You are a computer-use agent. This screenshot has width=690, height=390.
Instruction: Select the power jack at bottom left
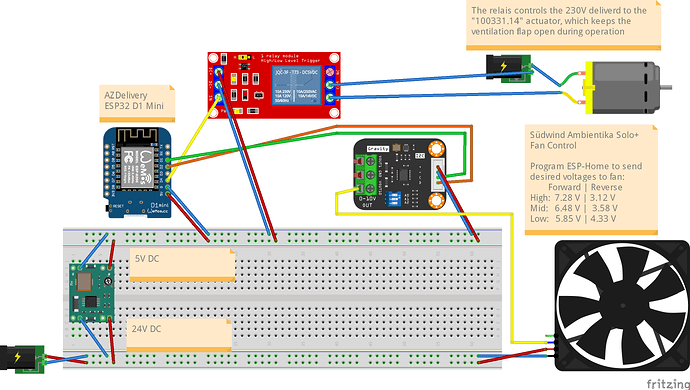pyautogui.click(x=22, y=359)
